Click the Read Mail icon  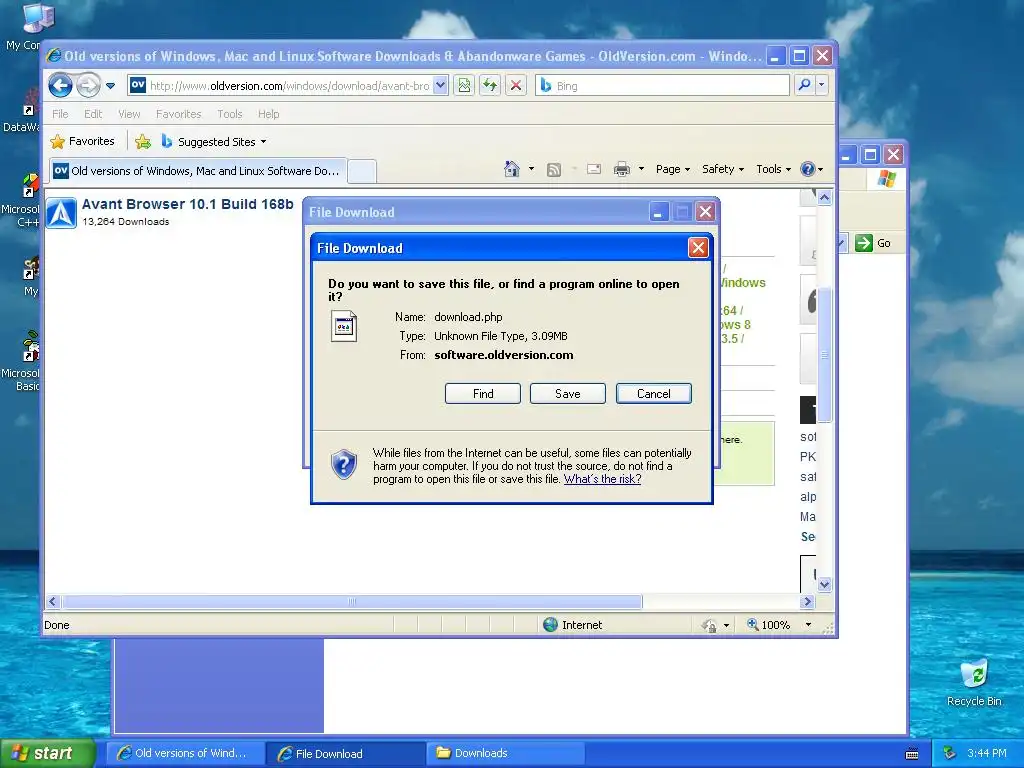point(594,169)
